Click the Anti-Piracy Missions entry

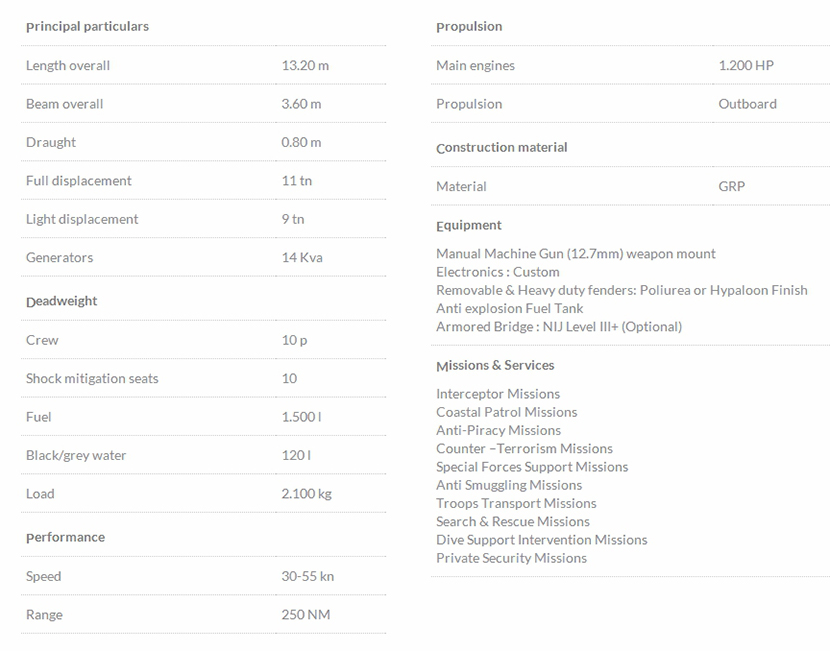click(x=498, y=430)
